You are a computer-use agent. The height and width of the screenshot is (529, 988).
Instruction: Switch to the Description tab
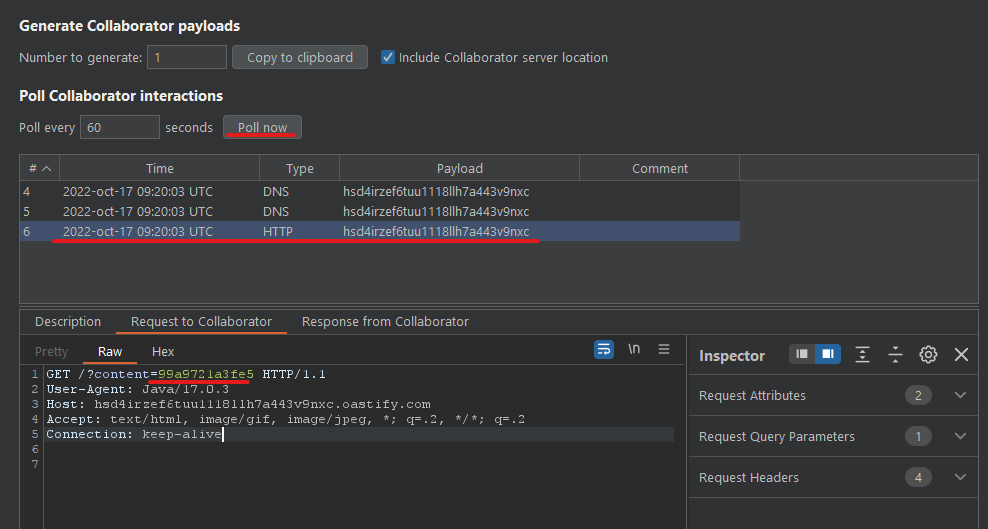pyautogui.click(x=68, y=322)
